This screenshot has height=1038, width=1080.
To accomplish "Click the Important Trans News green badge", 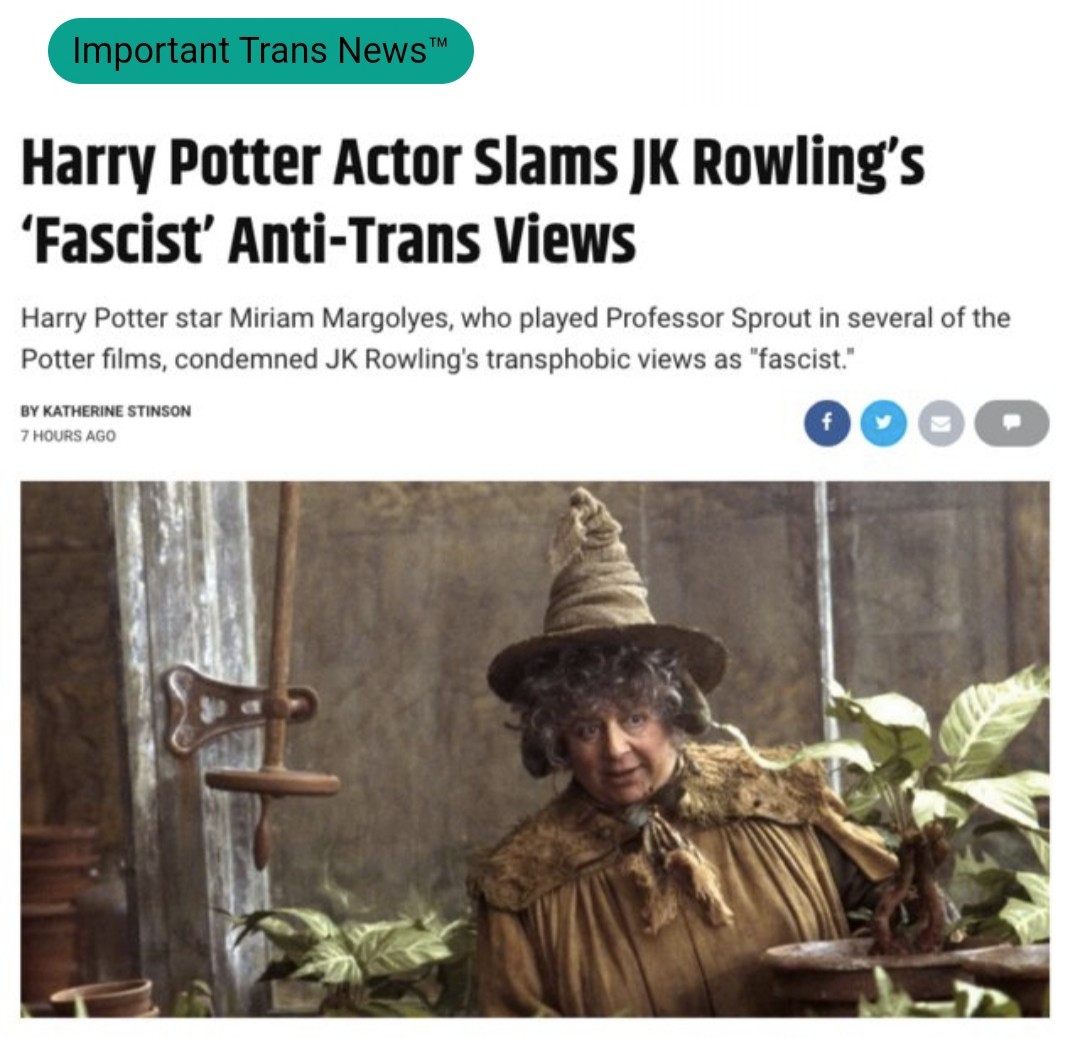I will pyautogui.click(x=260, y=51).
